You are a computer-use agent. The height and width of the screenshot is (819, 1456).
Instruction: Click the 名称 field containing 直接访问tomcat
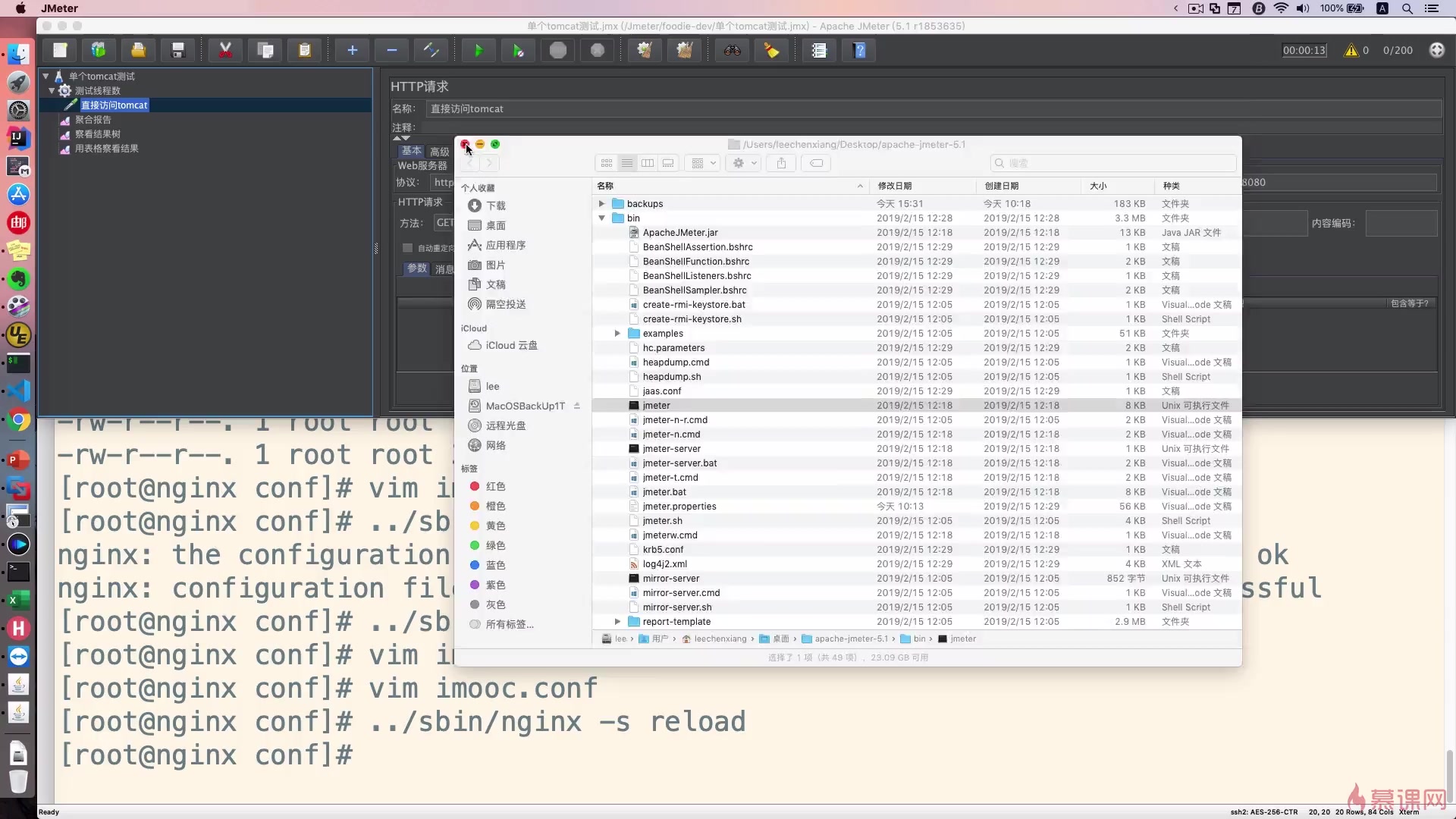tap(933, 108)
